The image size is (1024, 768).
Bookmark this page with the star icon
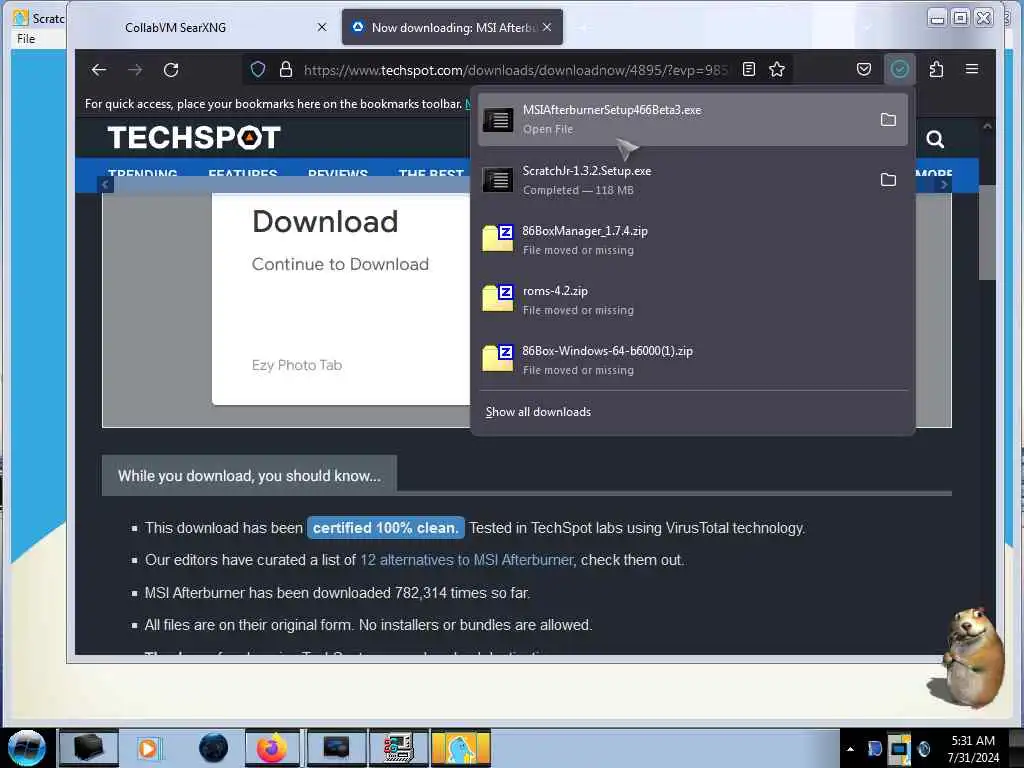pos(776,69)
